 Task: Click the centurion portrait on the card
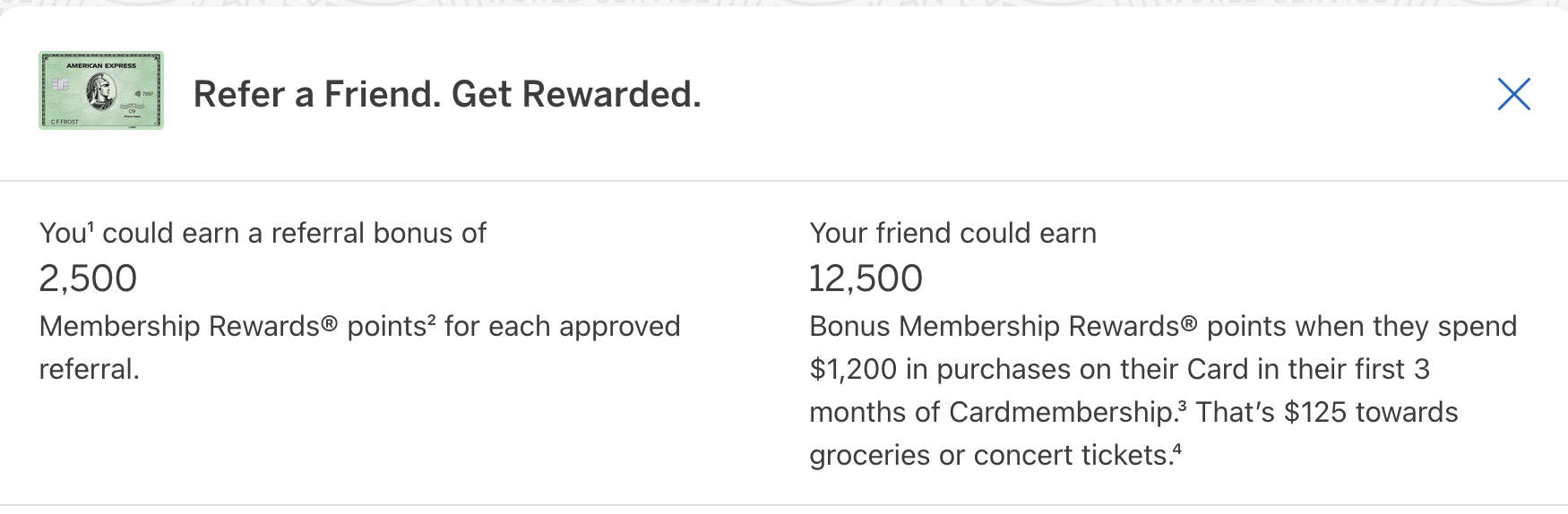pos(101,90)
